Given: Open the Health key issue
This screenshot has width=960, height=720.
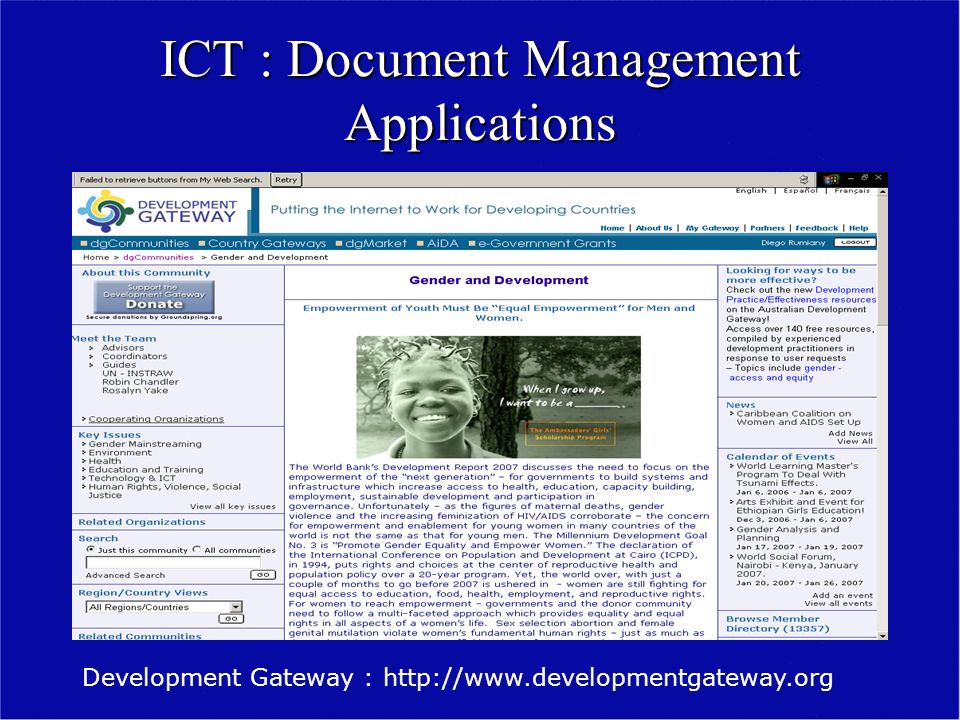Looking at the screenshot, I should coord(105,461).
